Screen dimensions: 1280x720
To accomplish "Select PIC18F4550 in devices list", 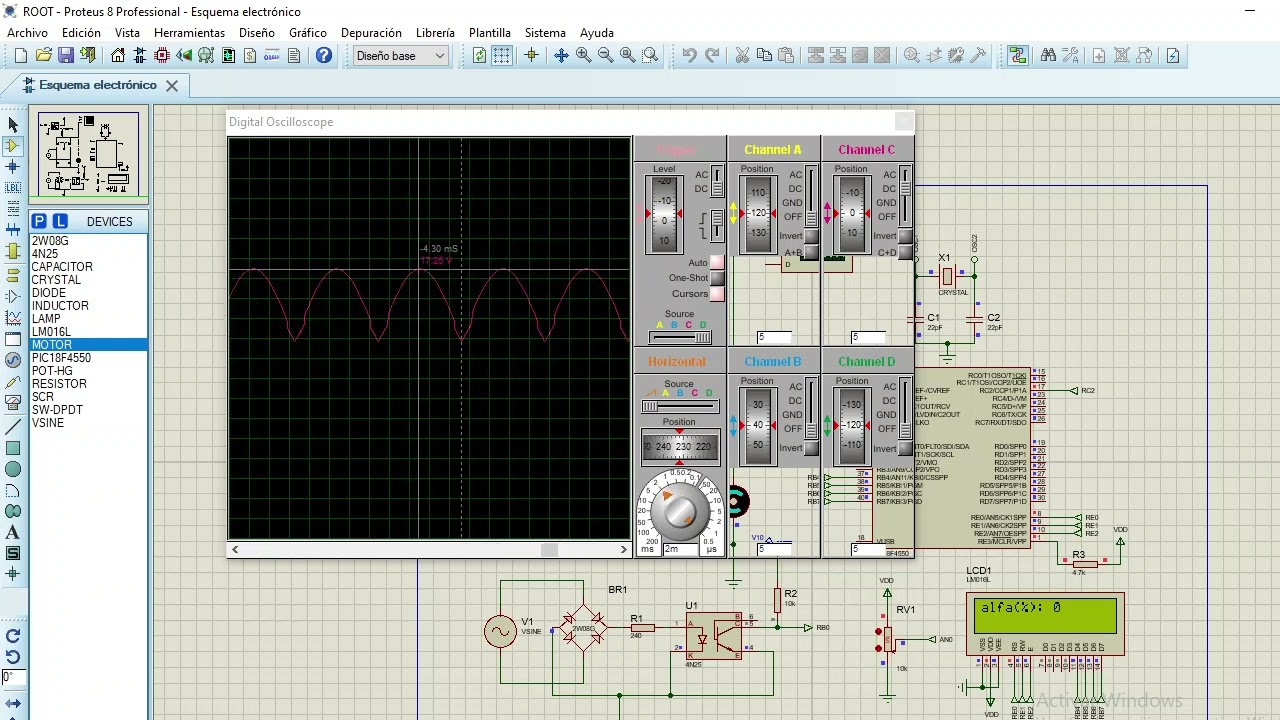I will (x=88, y=358).
